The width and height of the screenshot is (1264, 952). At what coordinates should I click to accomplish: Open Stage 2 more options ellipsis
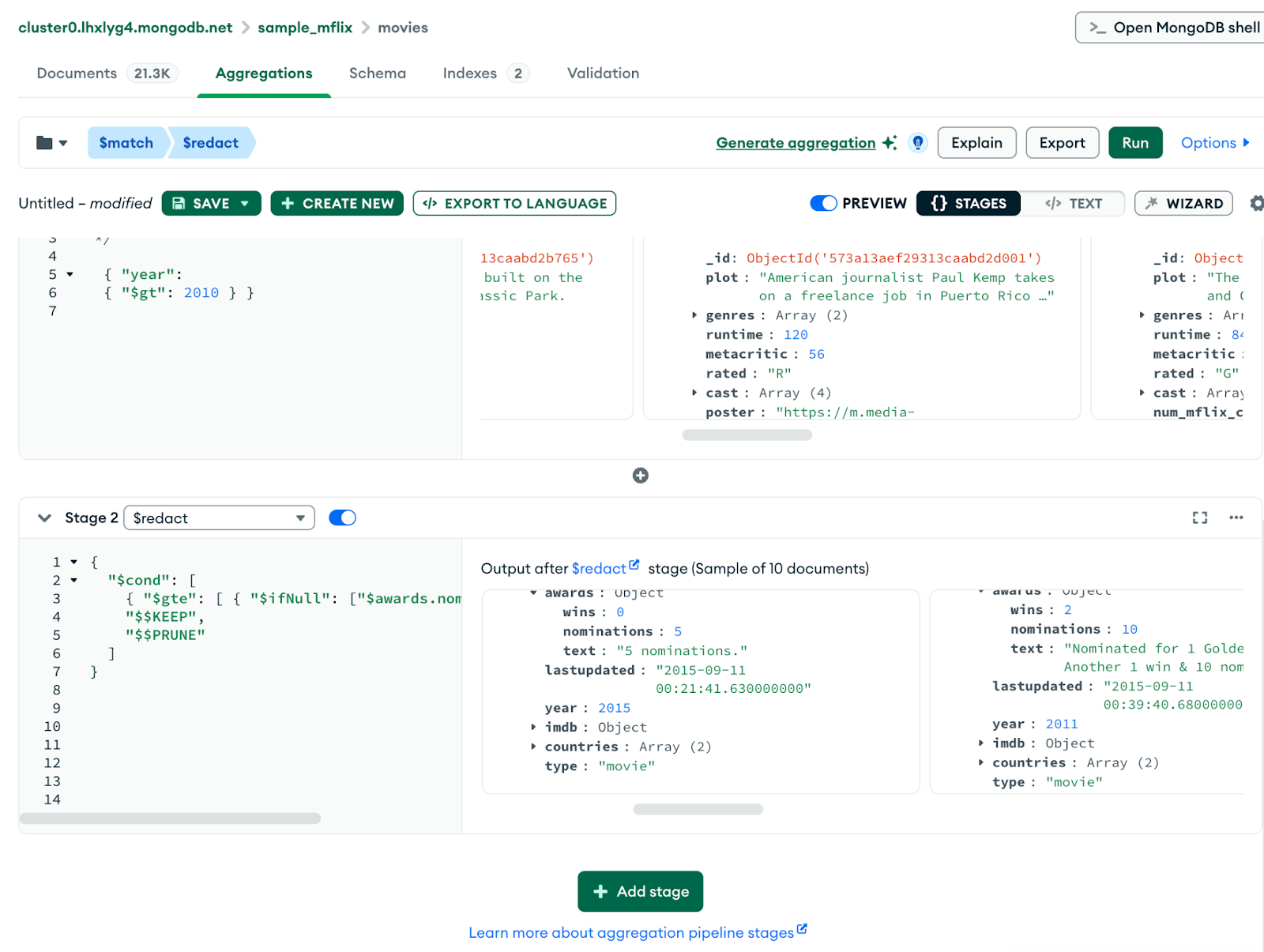tap(1236, 517)
